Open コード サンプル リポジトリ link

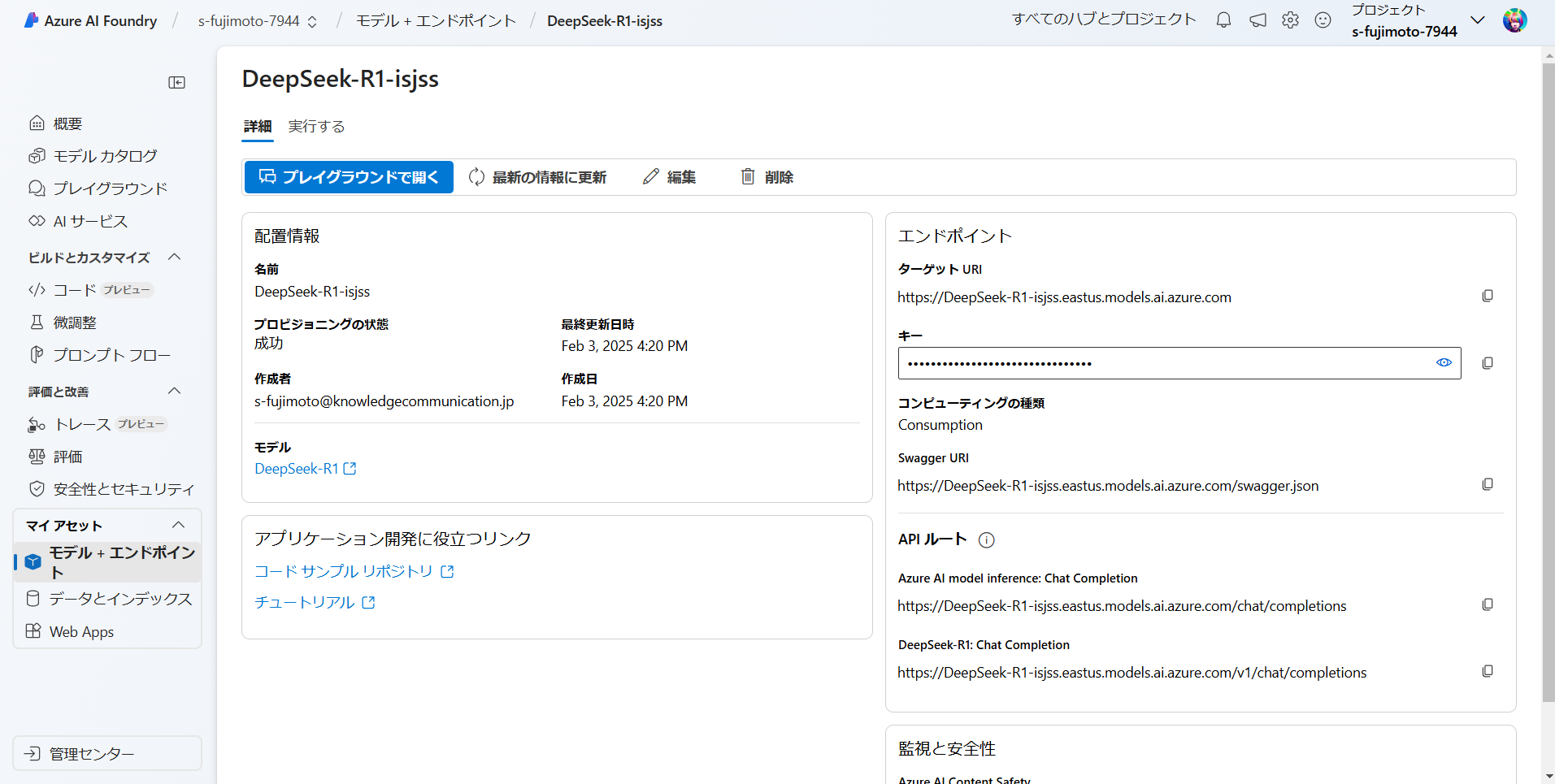[x=354, y=571]
